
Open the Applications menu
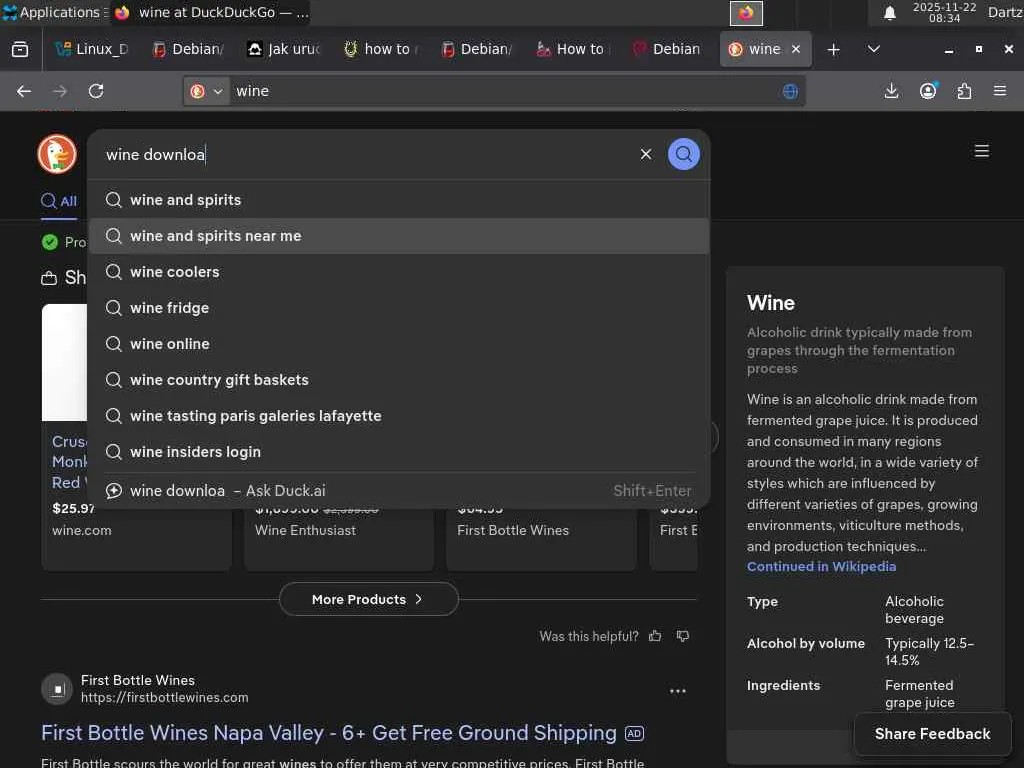tap(55, 12)
